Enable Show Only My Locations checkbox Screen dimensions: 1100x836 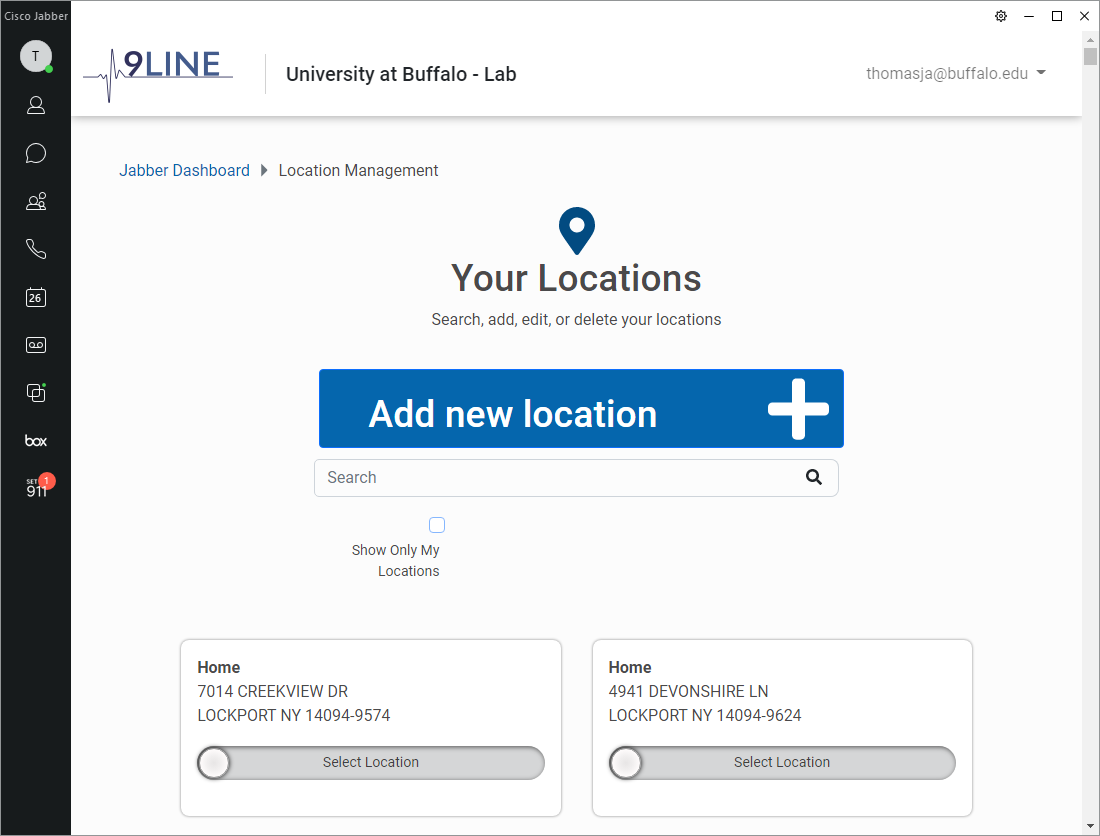[x=437, y=525]
